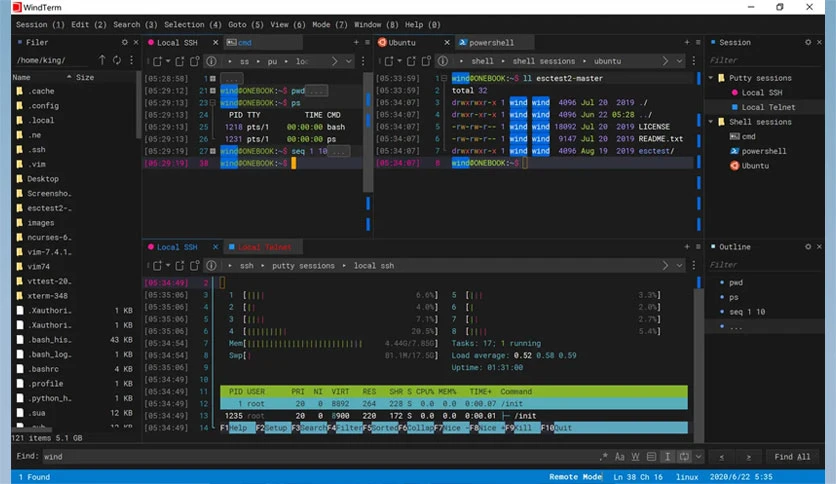
Task: Toggle fold marker on line 23 ps command
Action: click(213, 103)
